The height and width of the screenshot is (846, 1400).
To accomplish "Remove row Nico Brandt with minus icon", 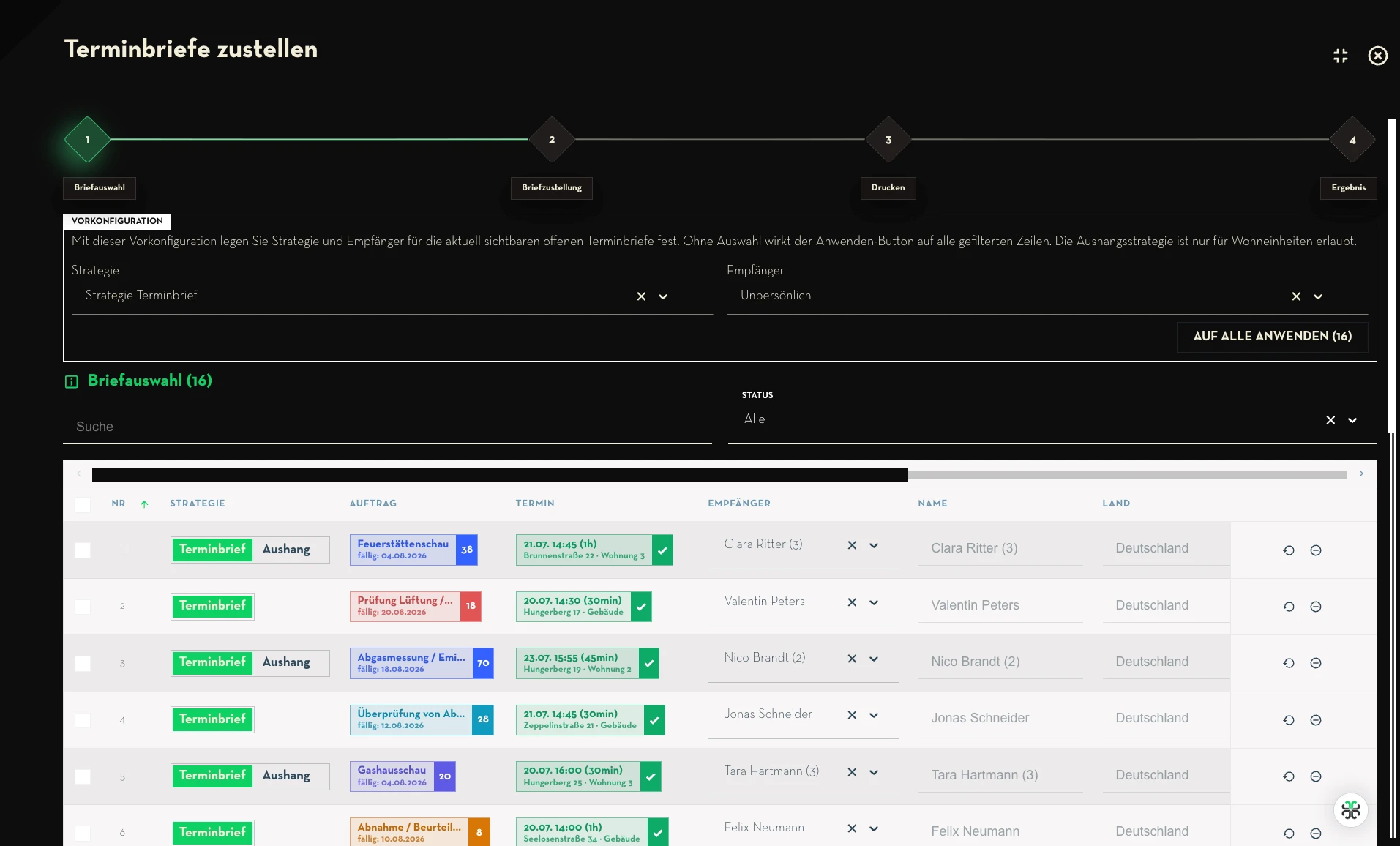I will tap(1316, 663).
